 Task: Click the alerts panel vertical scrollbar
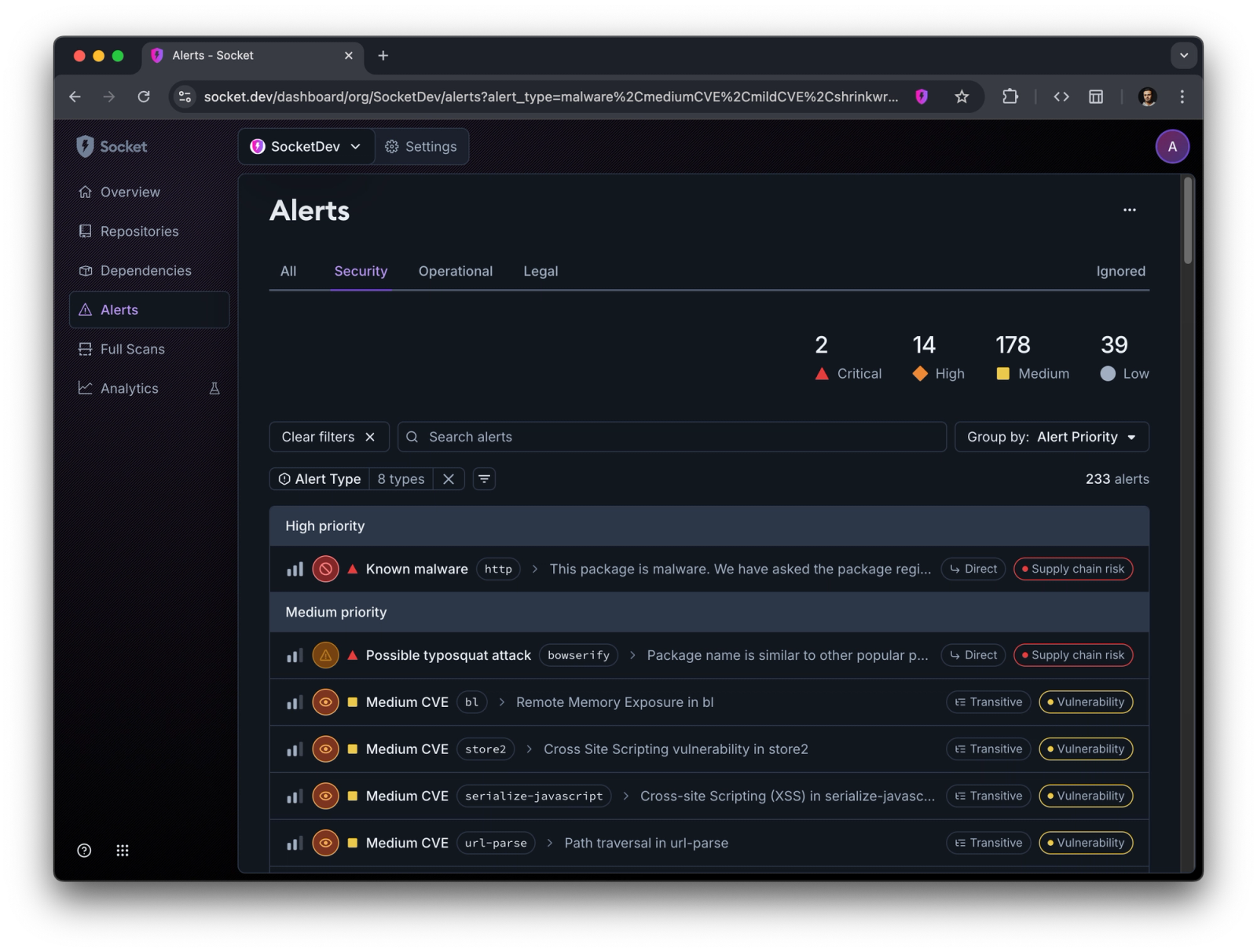1188,221
